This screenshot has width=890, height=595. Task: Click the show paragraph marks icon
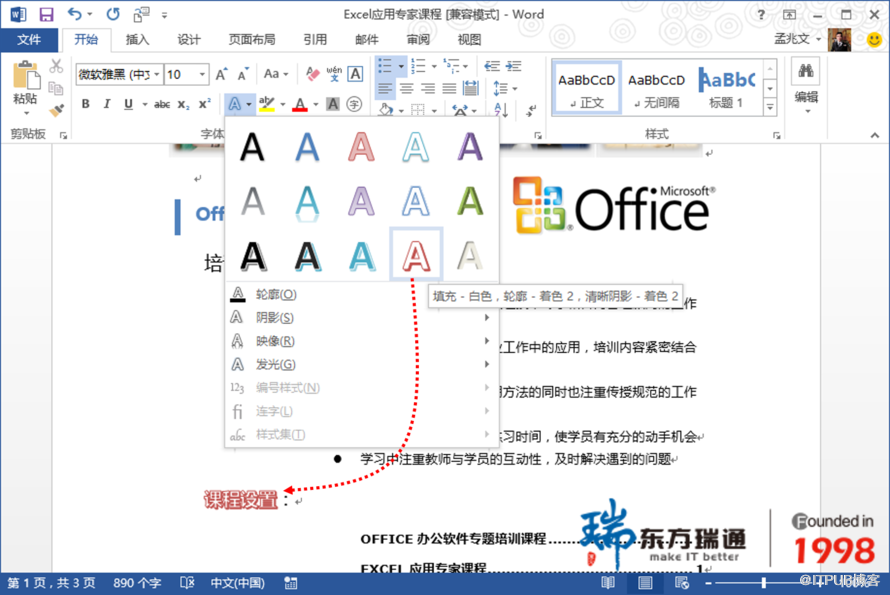(531, 110)
